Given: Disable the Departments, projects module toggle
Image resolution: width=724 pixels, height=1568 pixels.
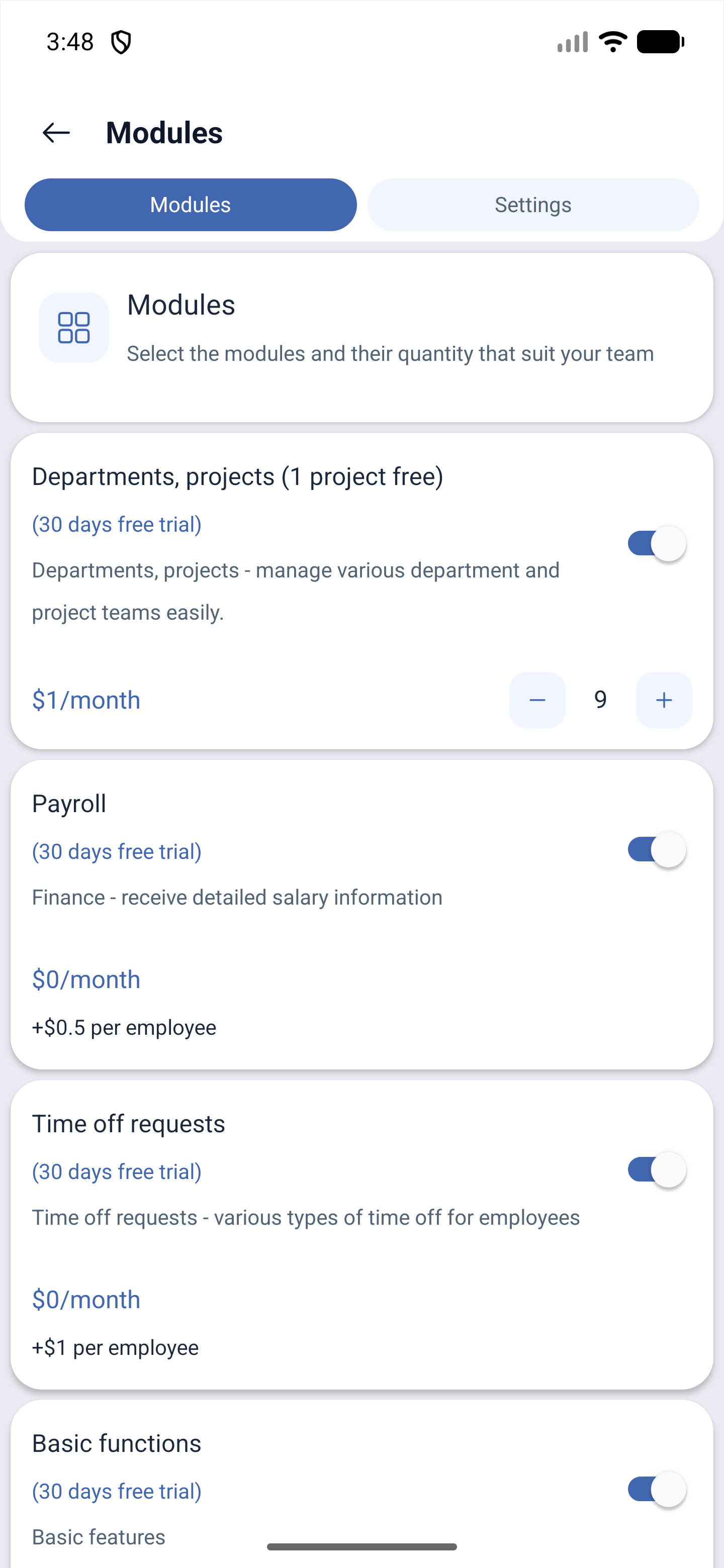Looking at the screenshot, I should click(657, 544).
